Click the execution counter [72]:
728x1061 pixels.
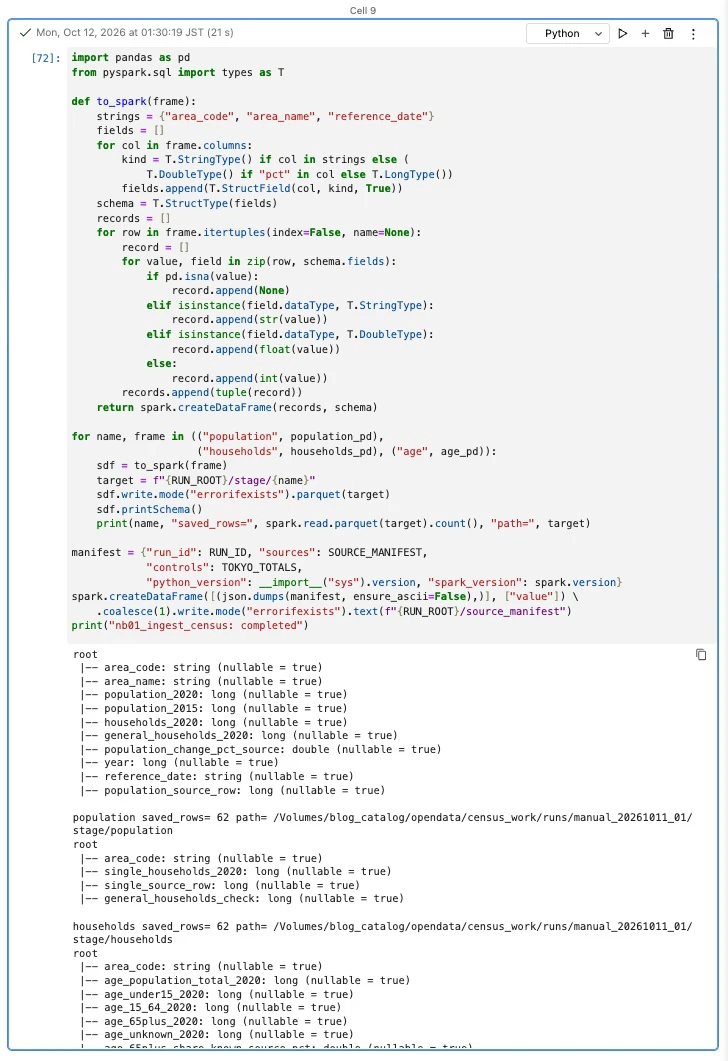(46, 58)
